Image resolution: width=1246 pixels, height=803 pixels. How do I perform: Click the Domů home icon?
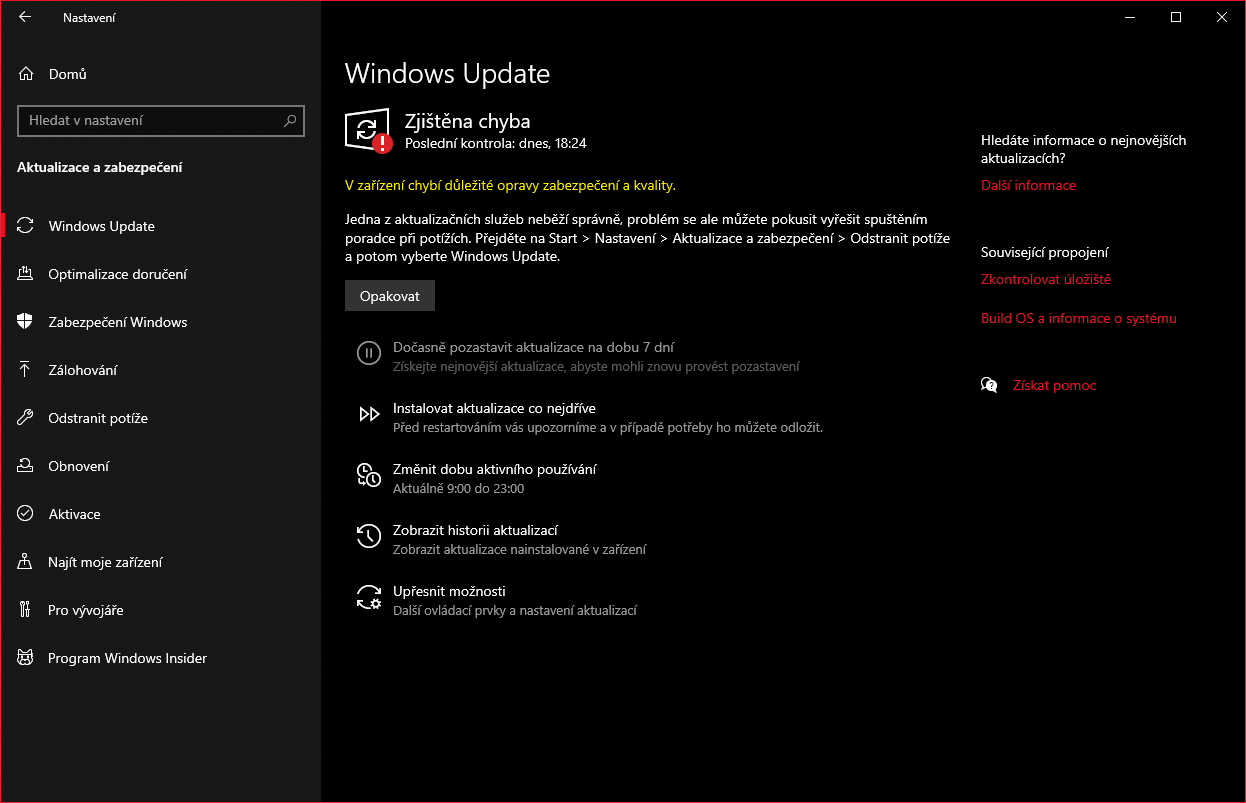[x=26, y=74]
